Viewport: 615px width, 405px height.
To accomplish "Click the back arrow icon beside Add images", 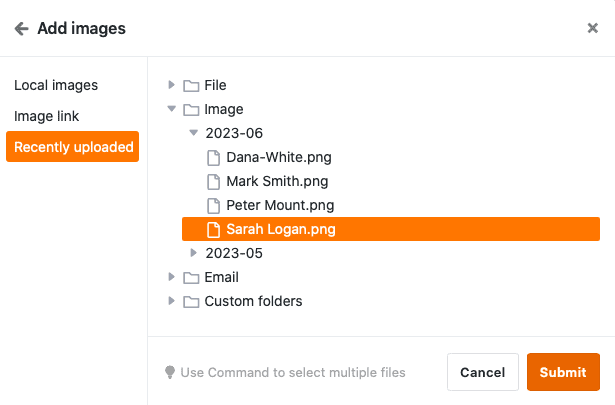I will 22,29.
